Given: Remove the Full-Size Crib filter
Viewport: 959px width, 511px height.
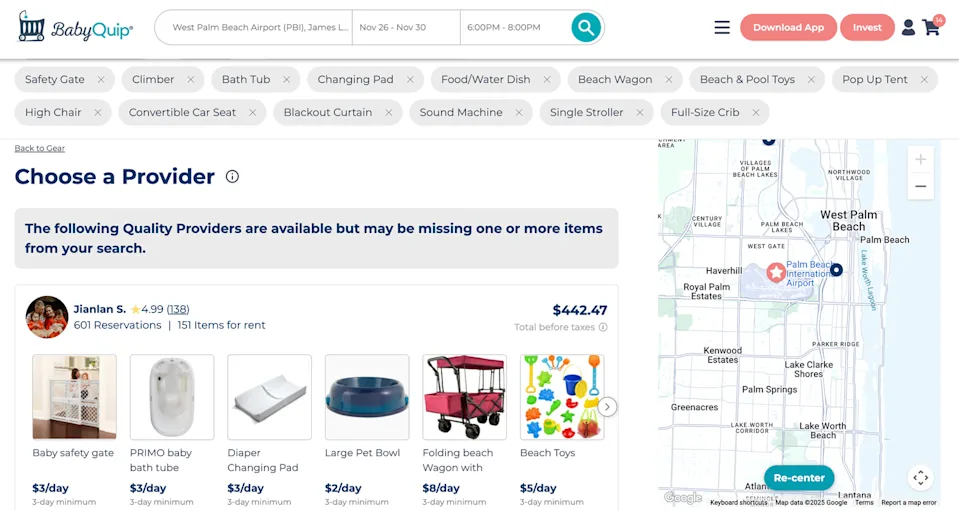Looking at the screenshot, I should pos(756,113).
